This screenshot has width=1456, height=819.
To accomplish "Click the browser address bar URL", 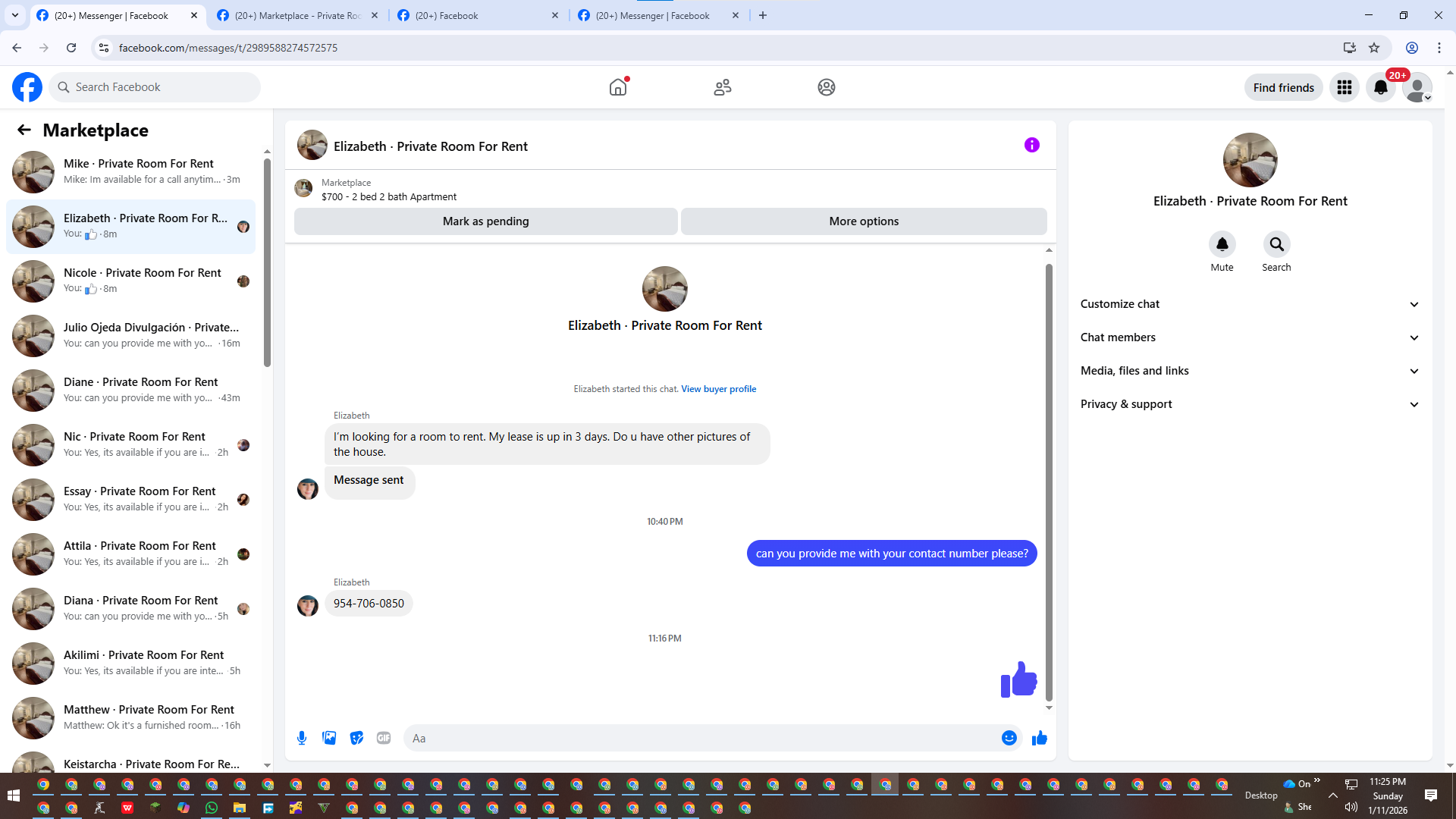I will click(x=228, y=48).
